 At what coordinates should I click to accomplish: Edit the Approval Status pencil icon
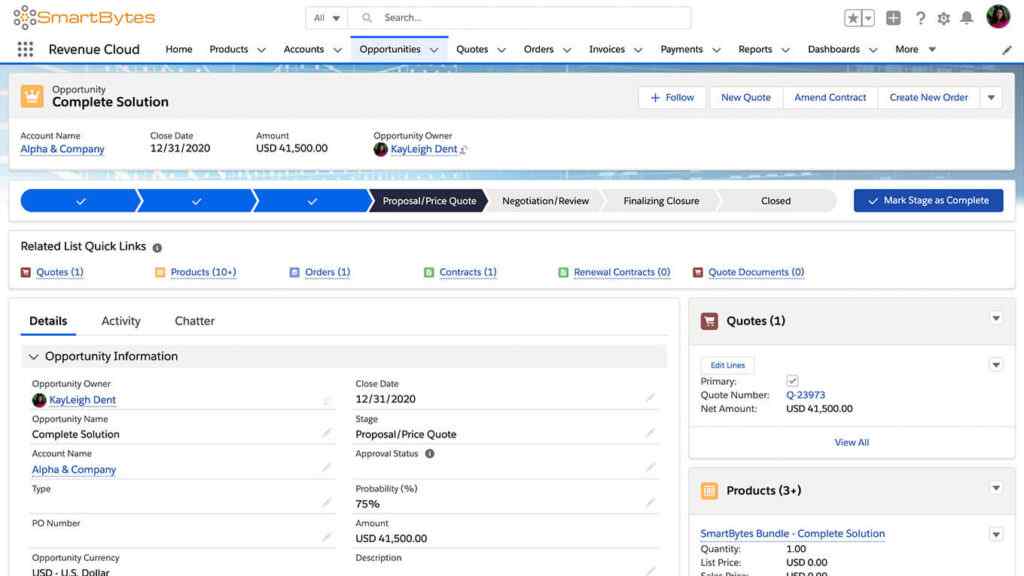[650, 468]
